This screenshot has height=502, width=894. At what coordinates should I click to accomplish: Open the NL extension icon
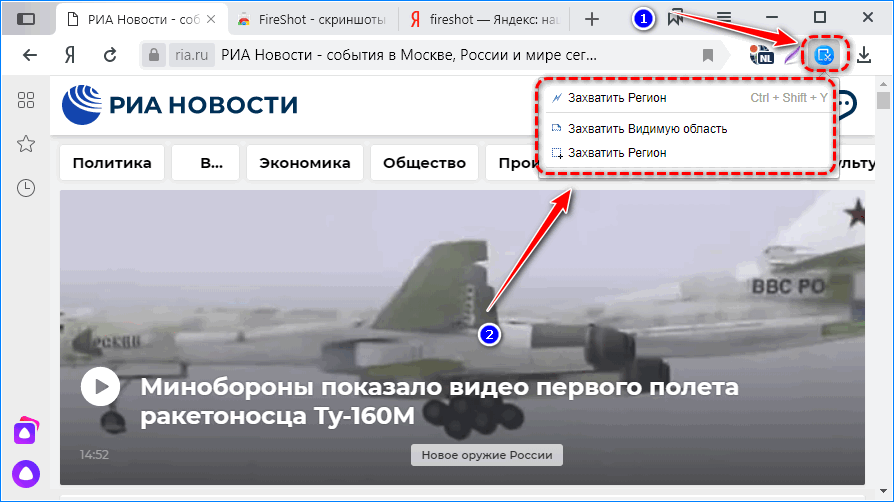pyautogui.click(x=762, y=55)
